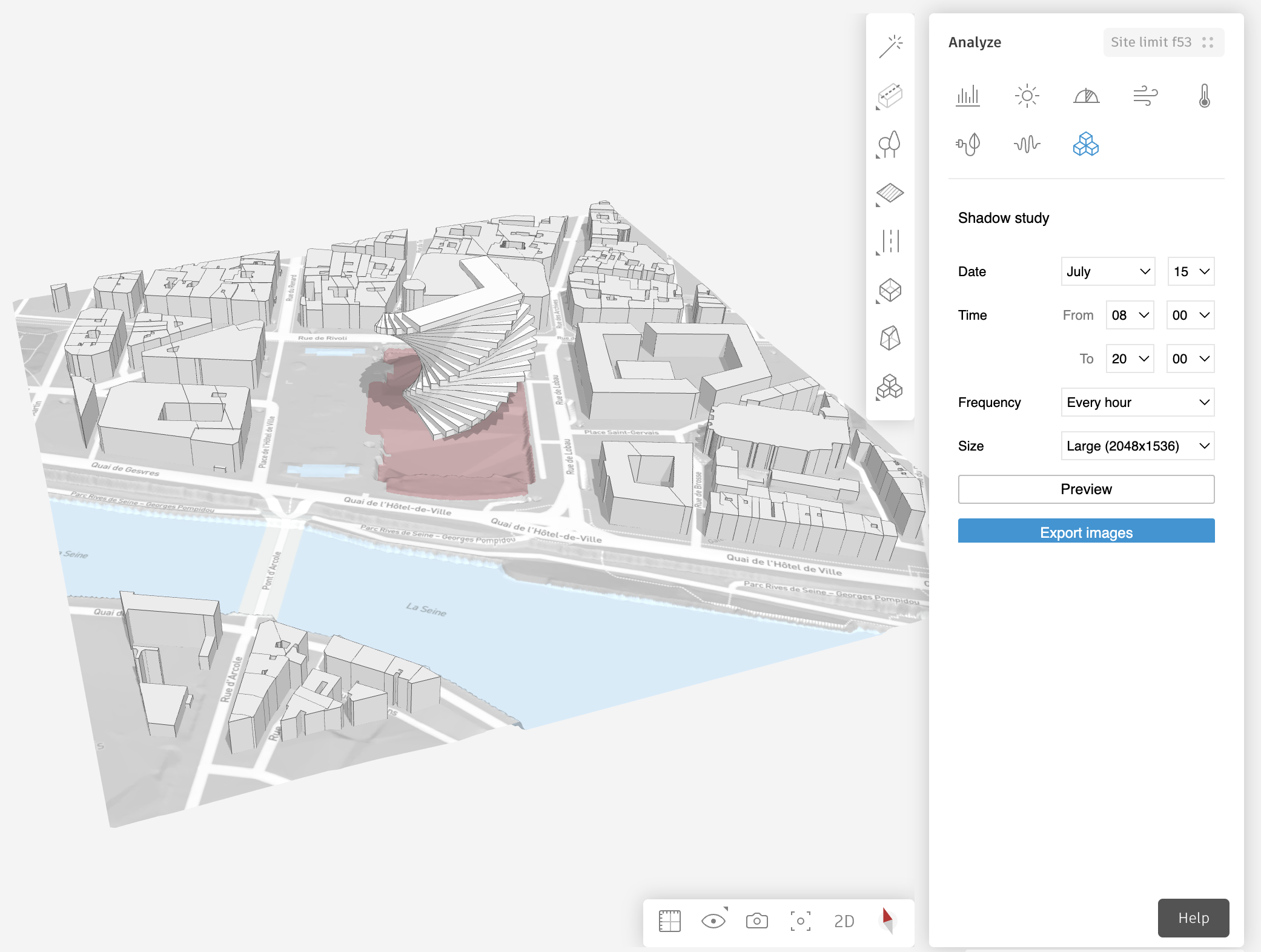Viewport: 1261px width, 952px height.
Task: Switch to the Shadow study analysis tab
Action: click(1085, 145)
